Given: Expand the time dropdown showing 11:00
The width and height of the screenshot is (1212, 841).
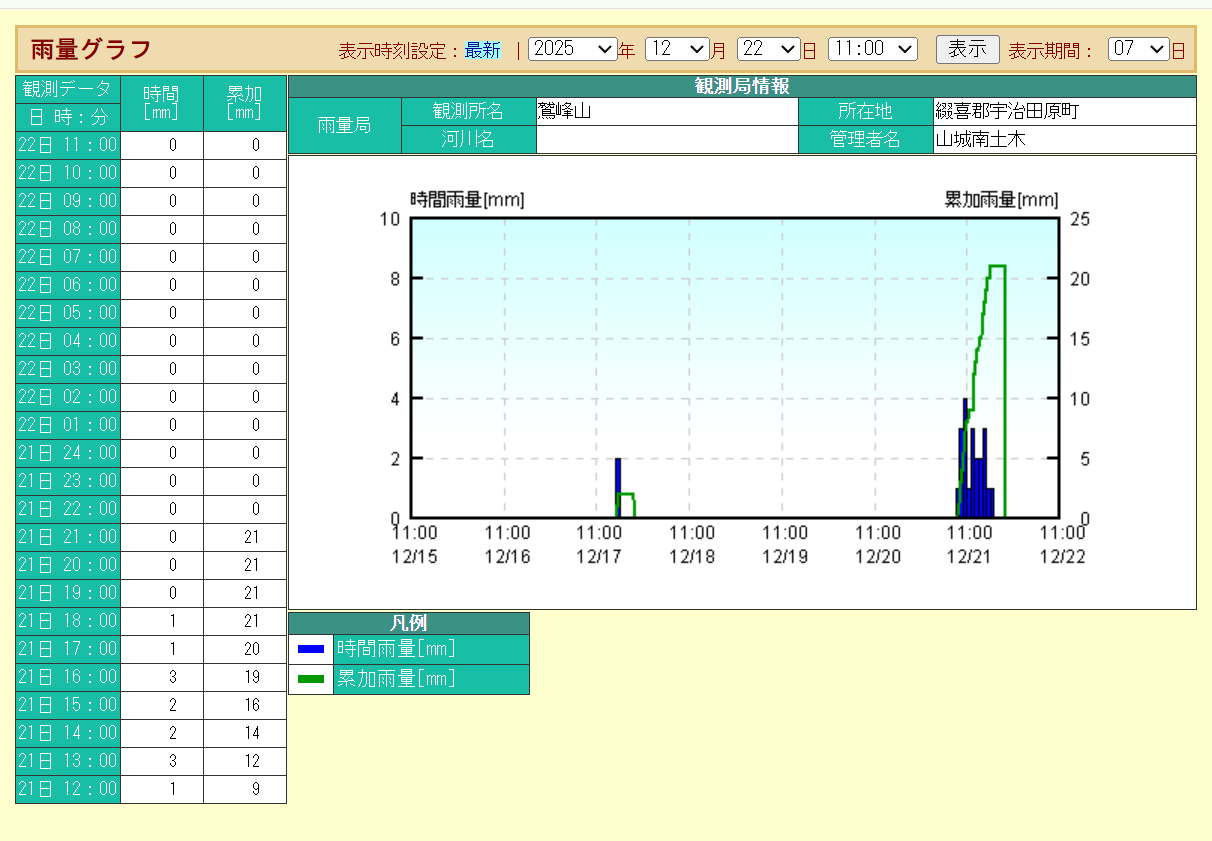Looking at the screenshot, I should (x=872, y=49).
